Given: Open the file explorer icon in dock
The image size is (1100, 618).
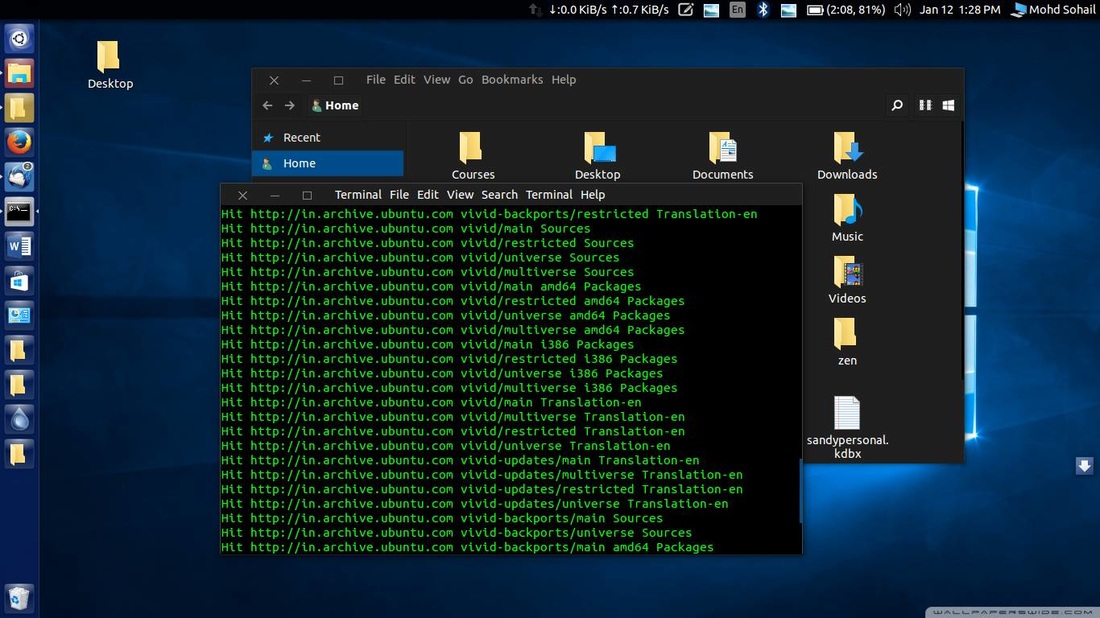Looking at the screenshot, I should [19, 73].
